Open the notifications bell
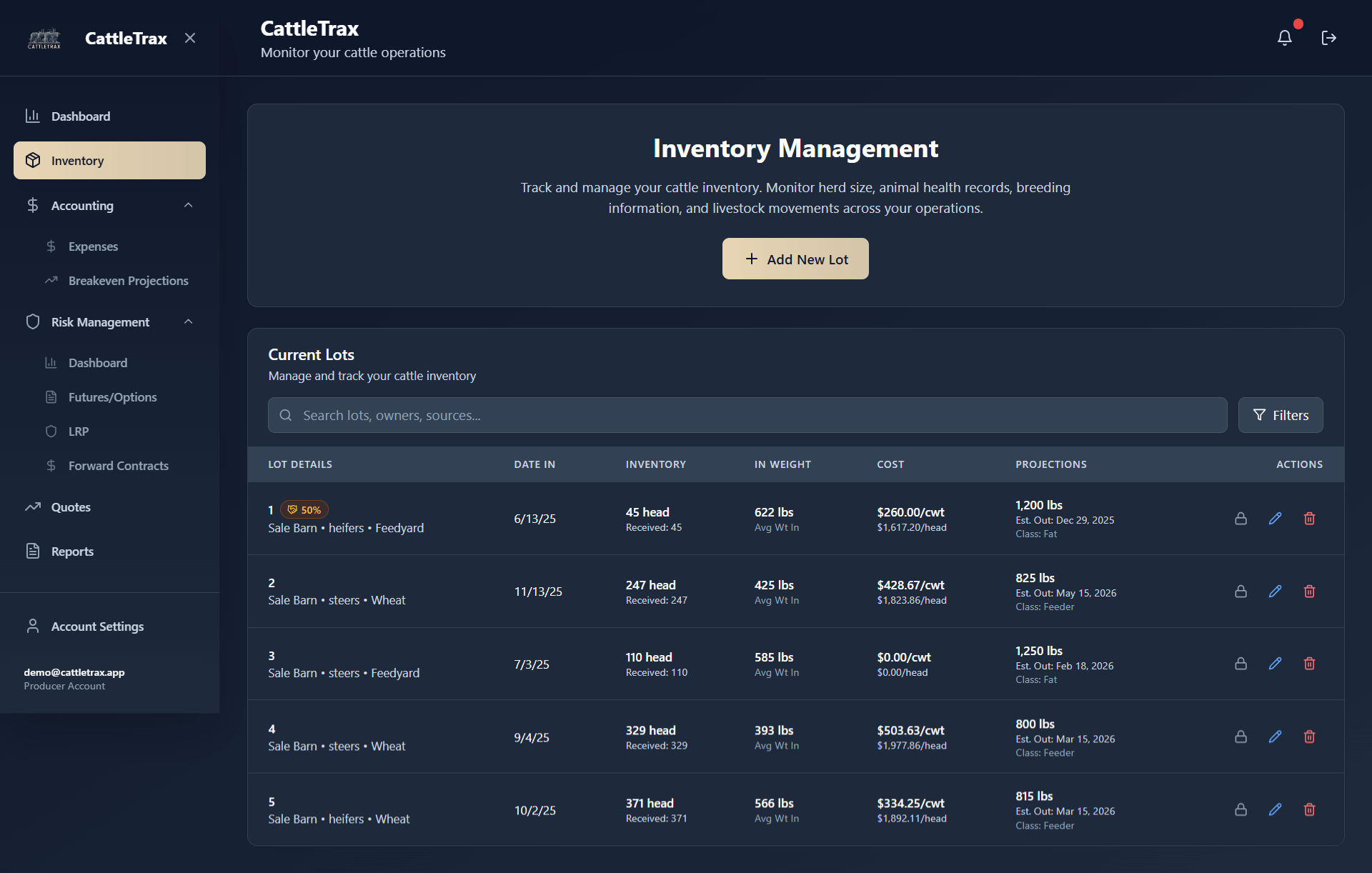This screenshot has width=1372, height=873. click(1284, 38)
